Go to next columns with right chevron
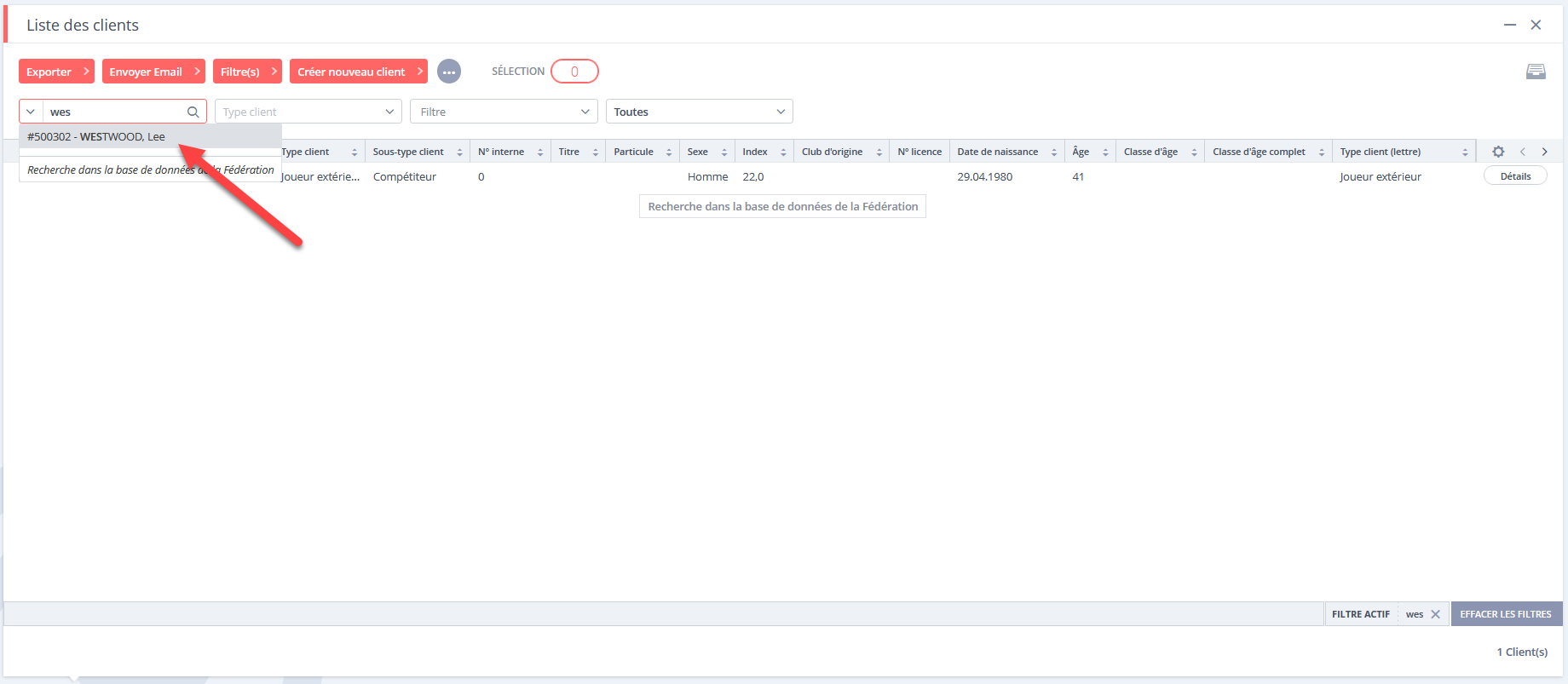Image resolution: width=1568 pixels, height=684 pixels. point(1544,152)
